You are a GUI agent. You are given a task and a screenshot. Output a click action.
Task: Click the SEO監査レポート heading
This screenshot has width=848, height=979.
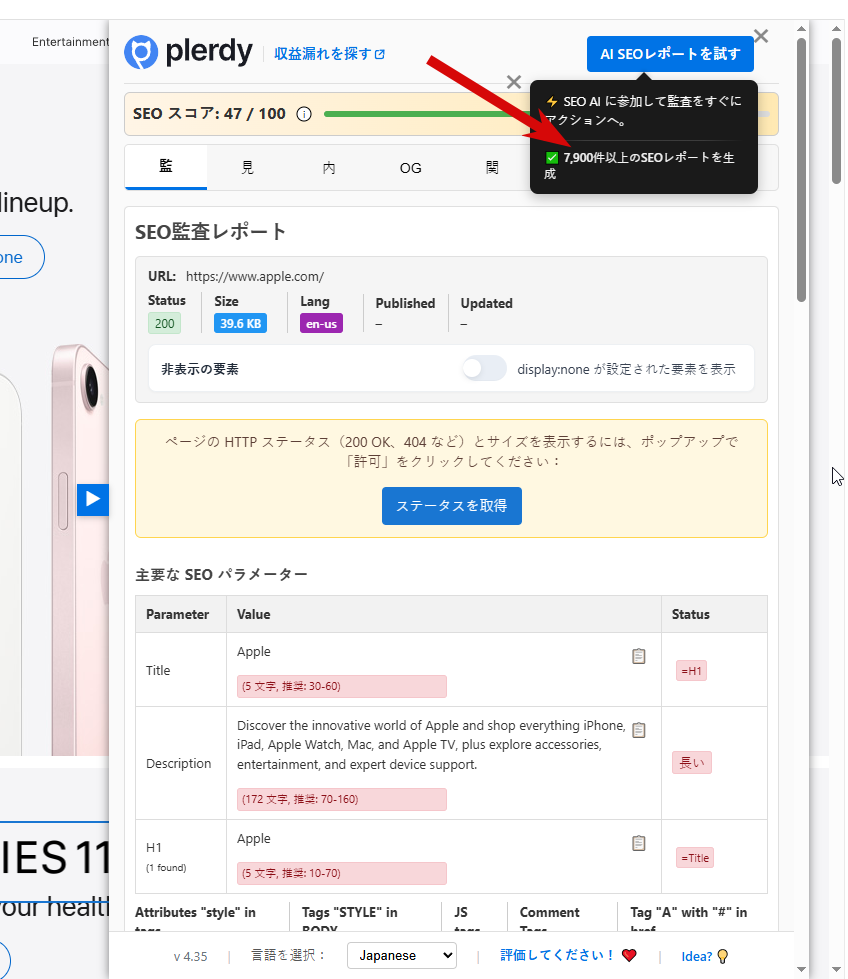[x=210, y=232]
